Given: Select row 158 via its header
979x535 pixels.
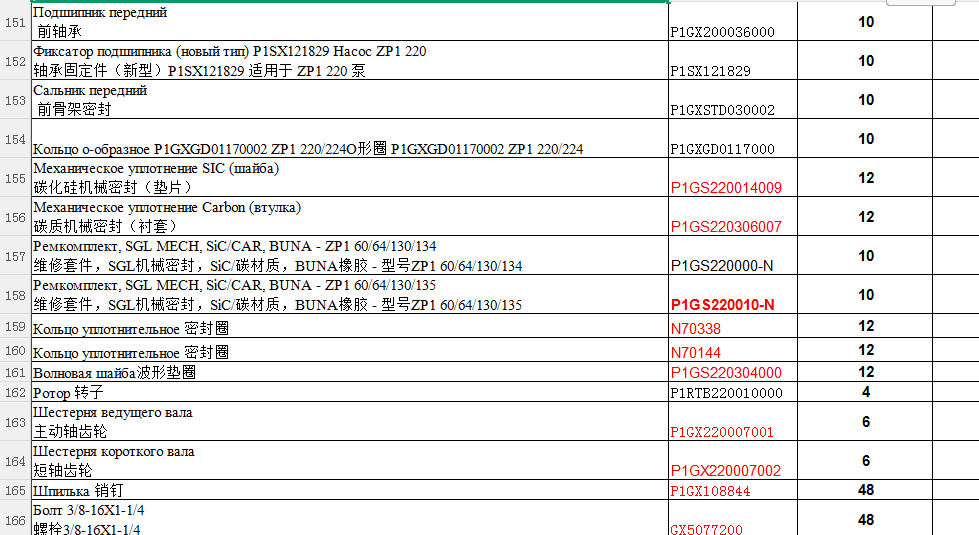Looking at the screenshot, I should (15, 295).
